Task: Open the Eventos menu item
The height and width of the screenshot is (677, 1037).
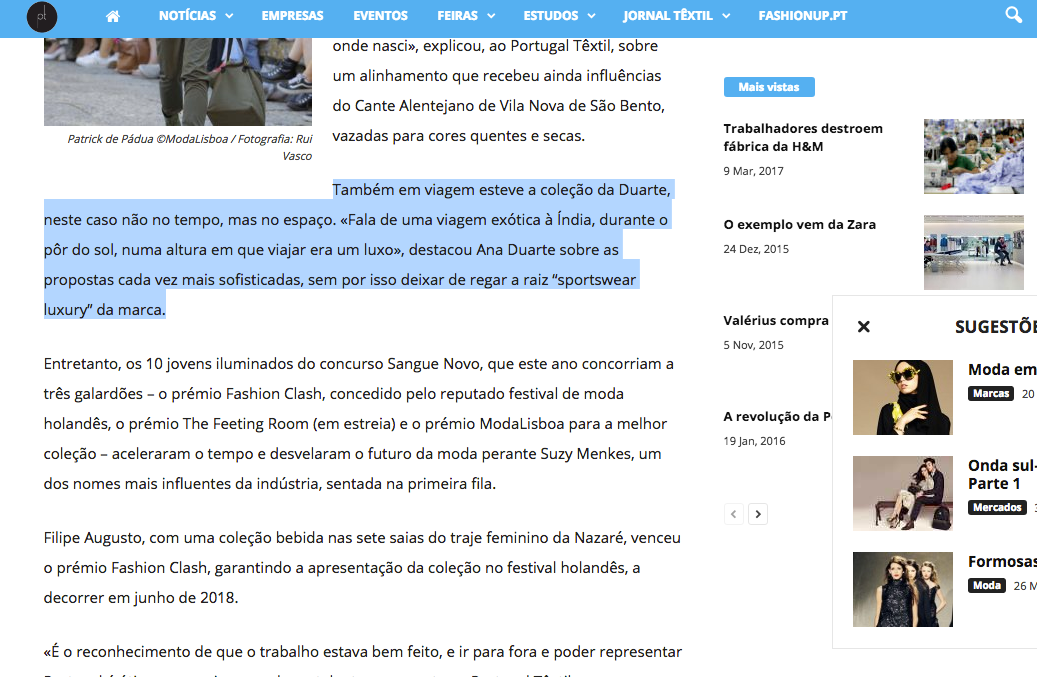Action: (x=380, y=16)
